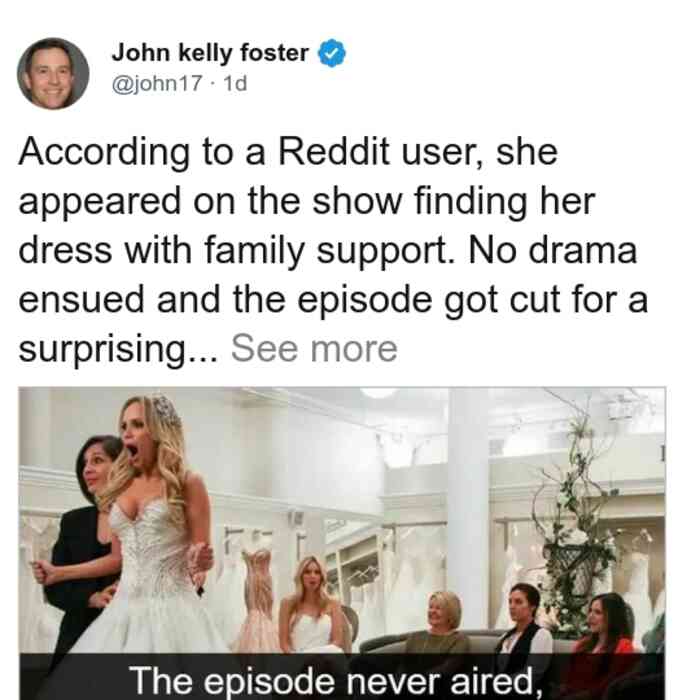Image resolution: width=700 pixels, height=700 pixels.
Task: Click the seated woman in black vest
Action: (525, 621)
